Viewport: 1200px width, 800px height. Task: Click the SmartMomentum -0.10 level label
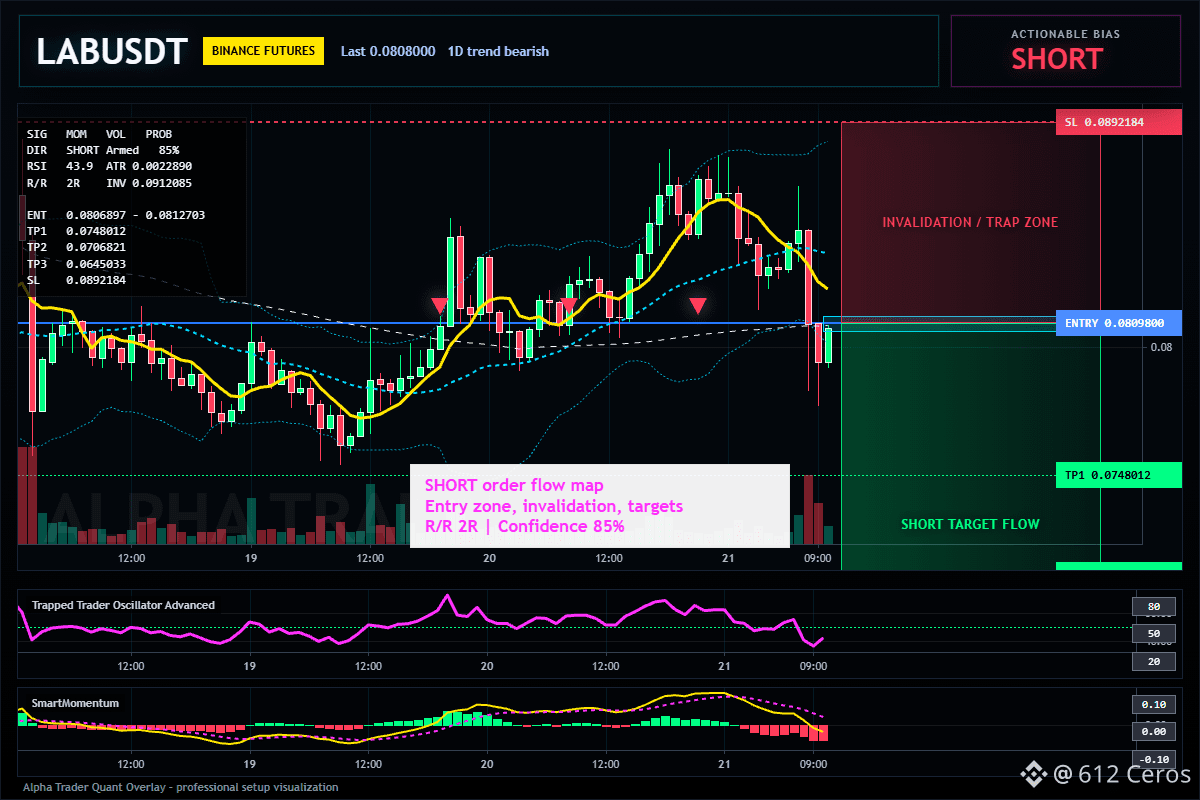[x=1152, y=759]
